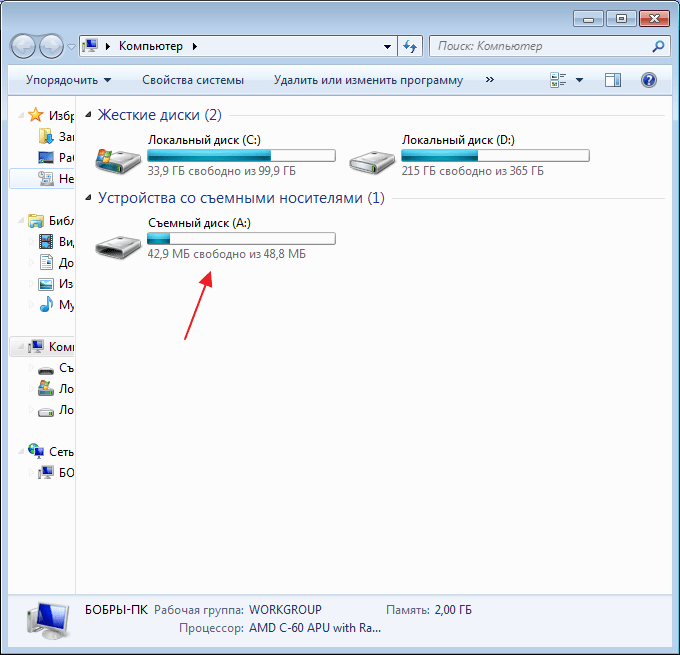Click the computer icon in address bar
This screenshot has width=680, height=655.
point(90,46)
